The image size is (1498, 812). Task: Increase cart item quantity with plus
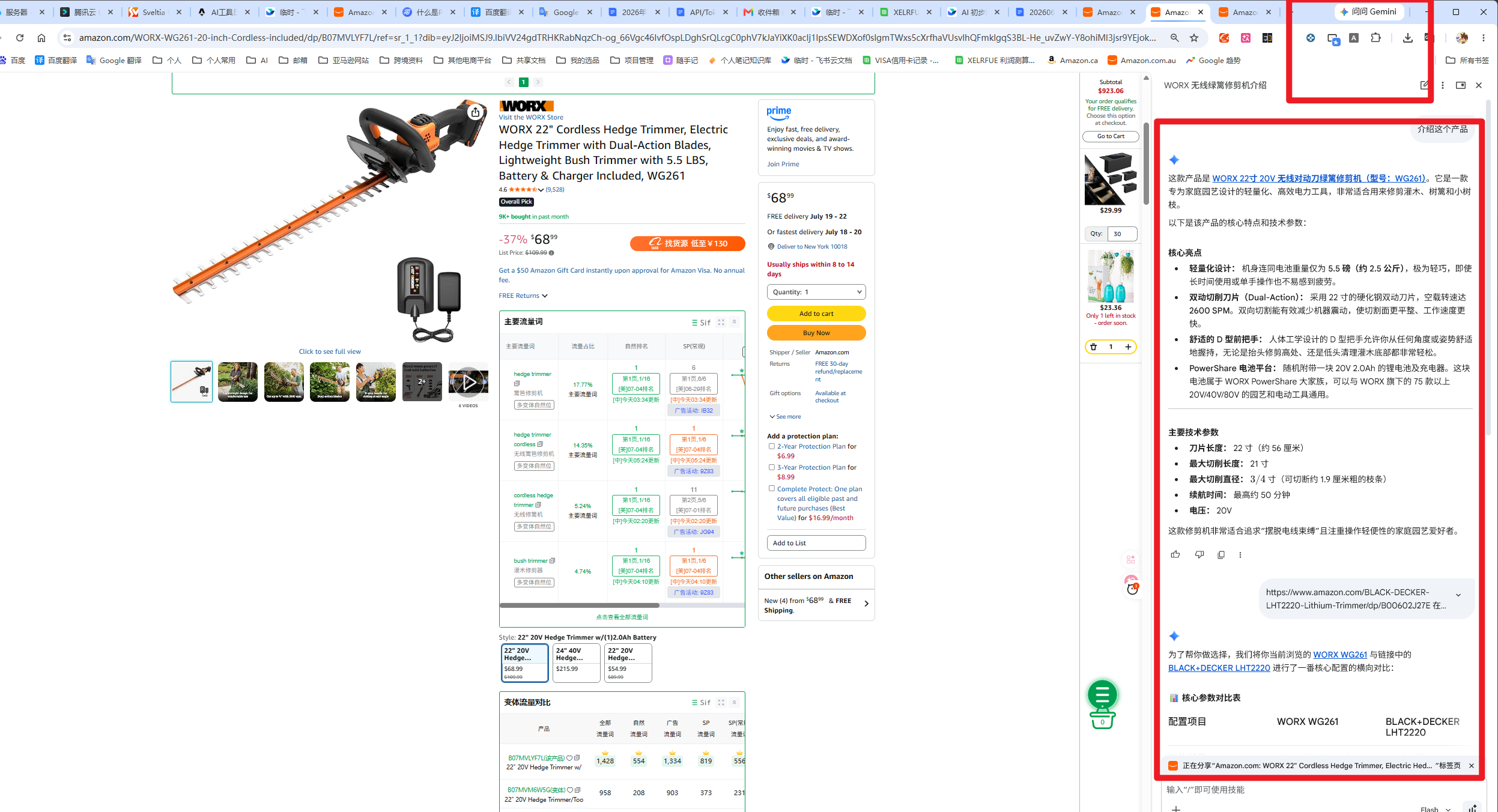tap(1128, 347)
